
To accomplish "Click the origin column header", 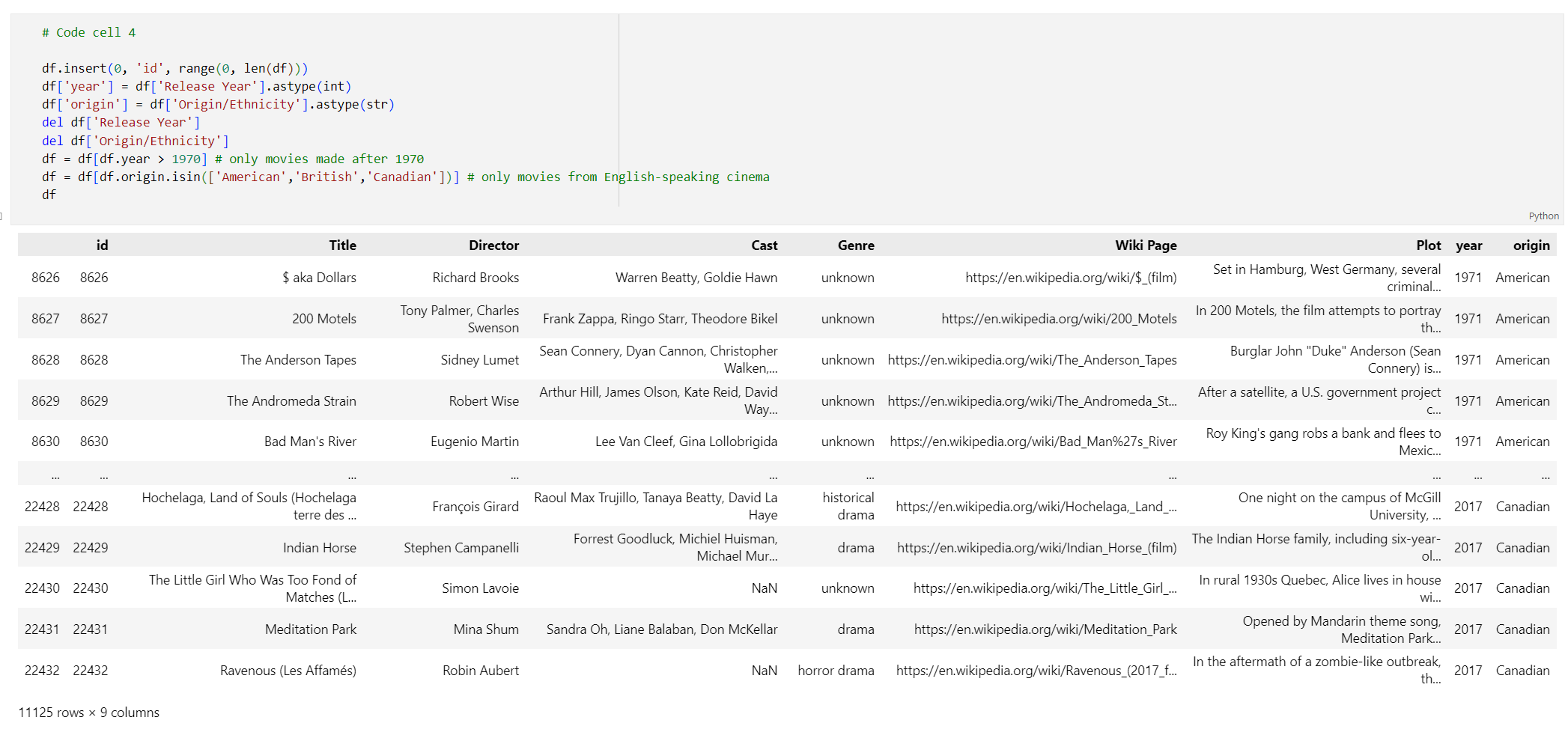I will 1531,246.
